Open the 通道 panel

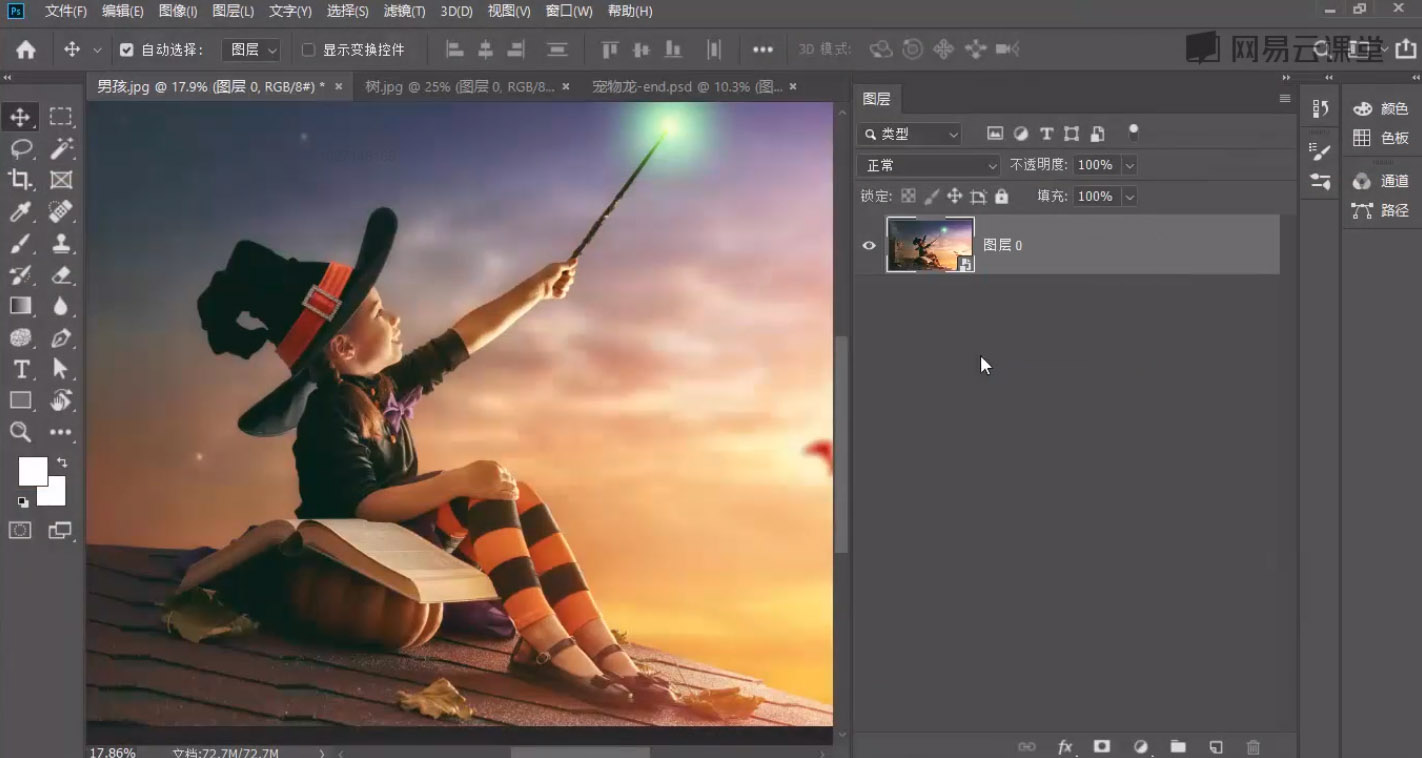pos(1381,181)
